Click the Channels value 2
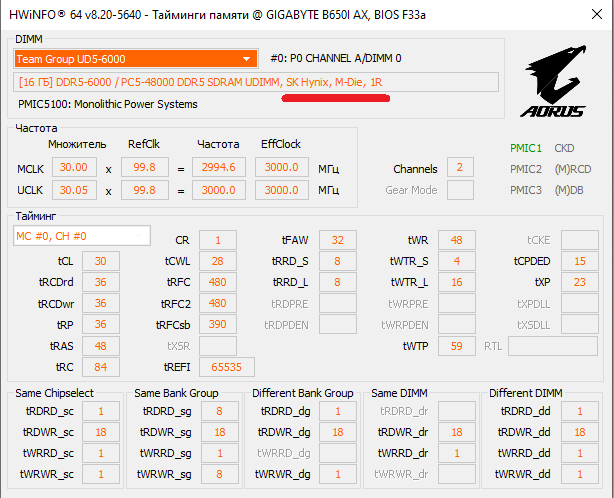The width and height of the screenshot is (614, 498). 460,167
